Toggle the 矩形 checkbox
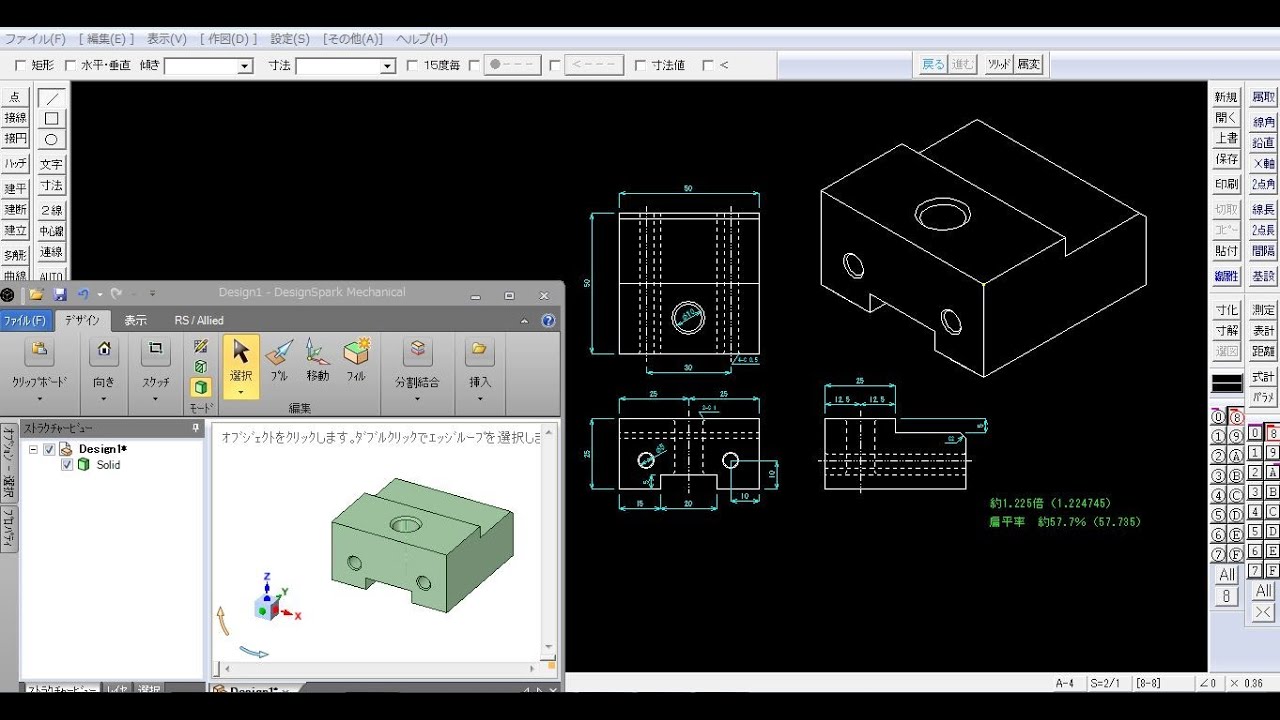 [21, 66]
